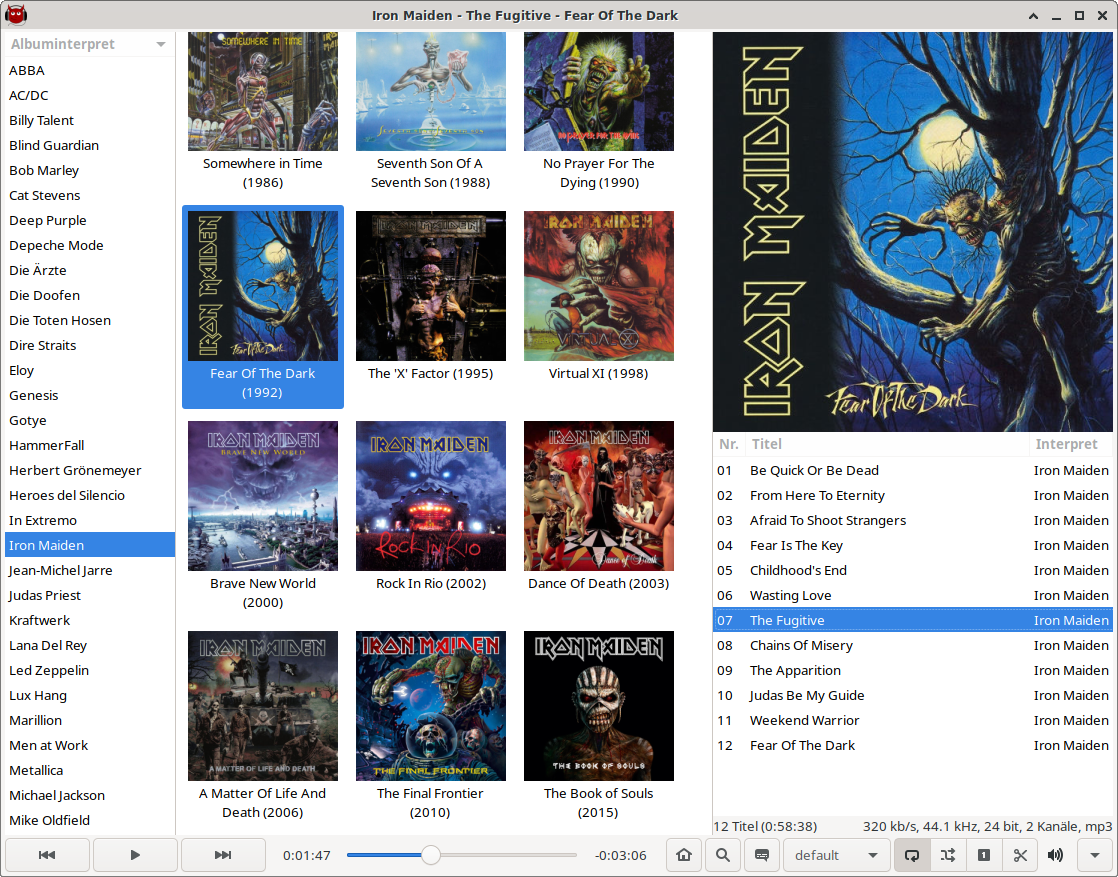Click the playback progress slider
The height and width of the screenshot is (877, 1118).
point(461,855)
